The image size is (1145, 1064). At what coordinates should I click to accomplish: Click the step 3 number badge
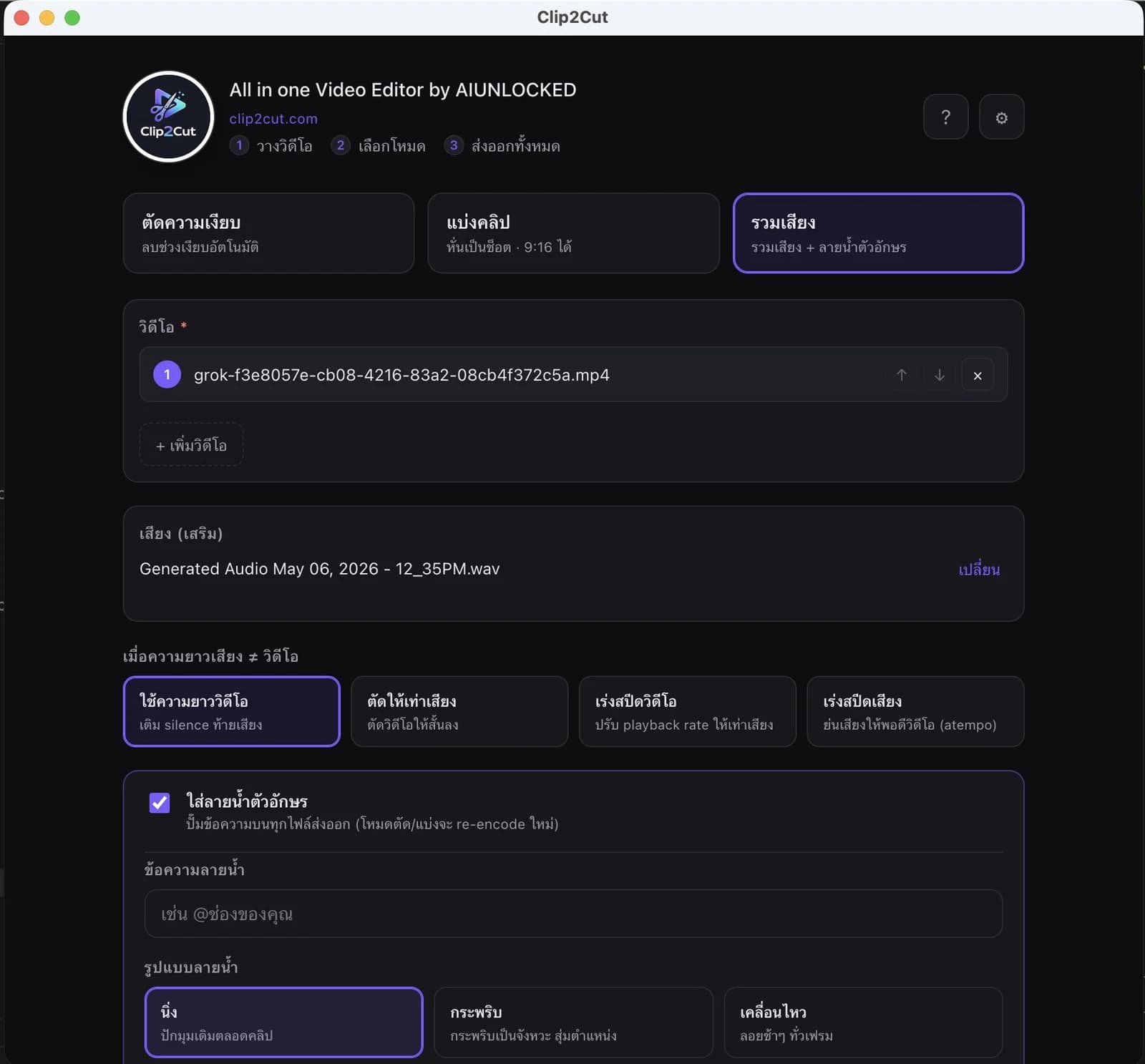point(454,145)
